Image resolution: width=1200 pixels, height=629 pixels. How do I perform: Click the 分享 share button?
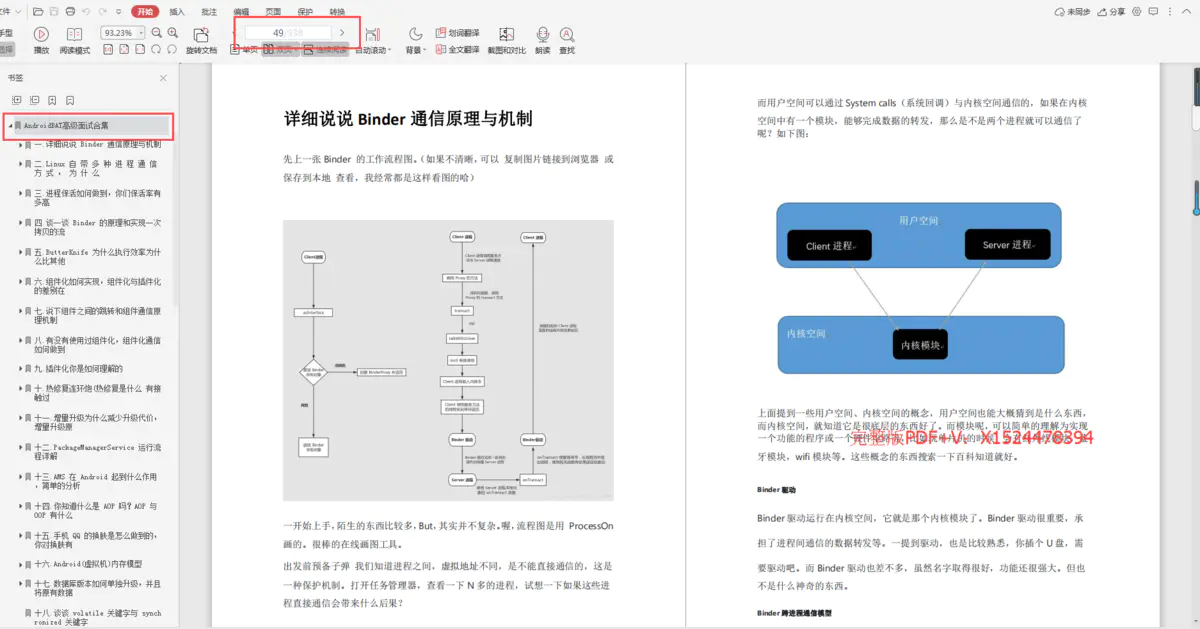(x=1110, y=12)
